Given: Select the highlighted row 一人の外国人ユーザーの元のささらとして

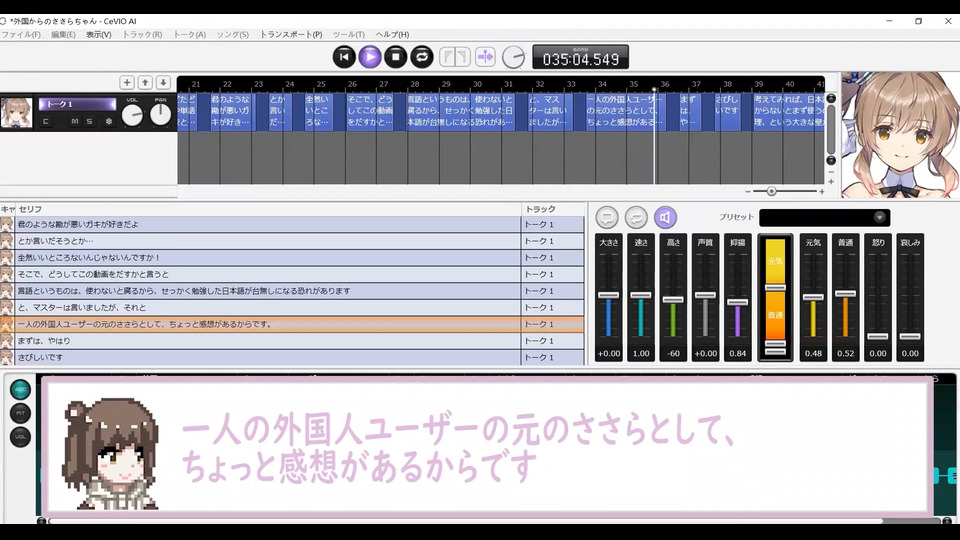Looking at the screenshot, I should click(x=292, y=324).
